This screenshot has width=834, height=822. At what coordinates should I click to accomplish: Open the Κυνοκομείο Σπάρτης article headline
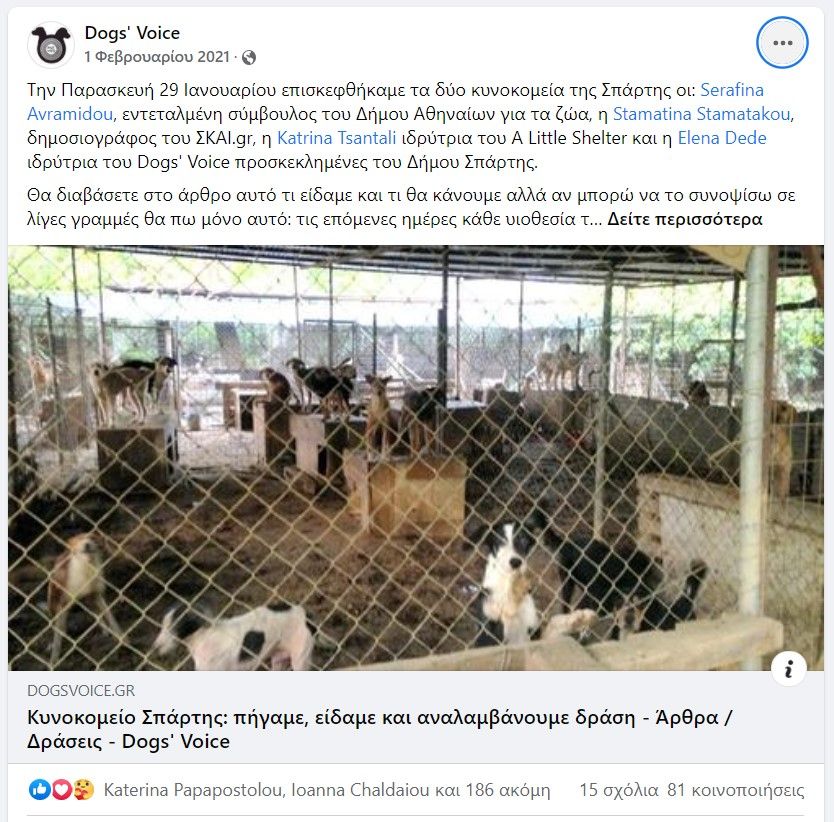point(380,729)
